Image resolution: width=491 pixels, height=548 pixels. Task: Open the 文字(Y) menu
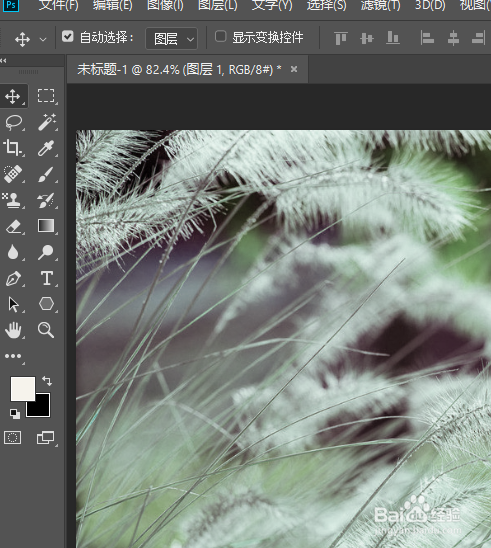[272, 6]
